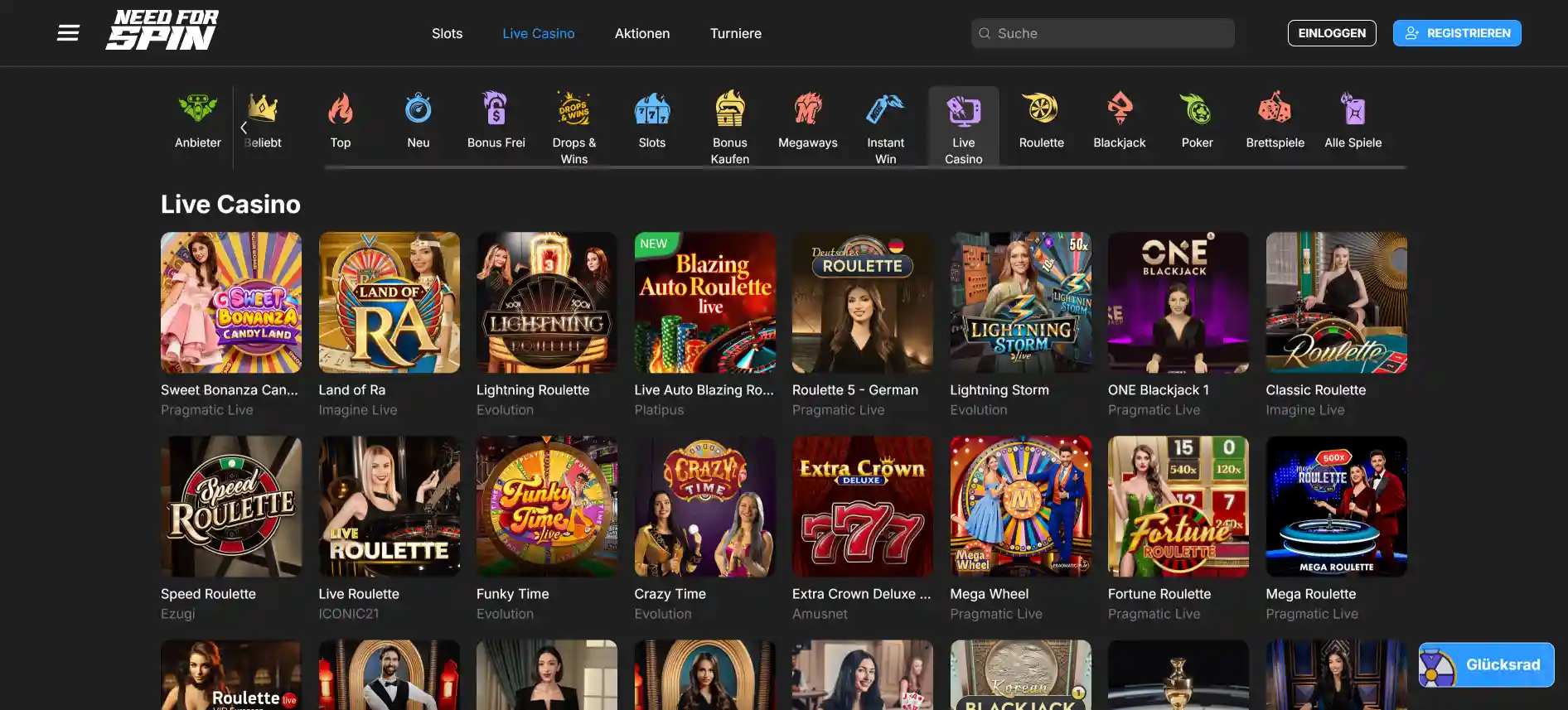Launch the Crazy Time game

click(x=705, y=506)
